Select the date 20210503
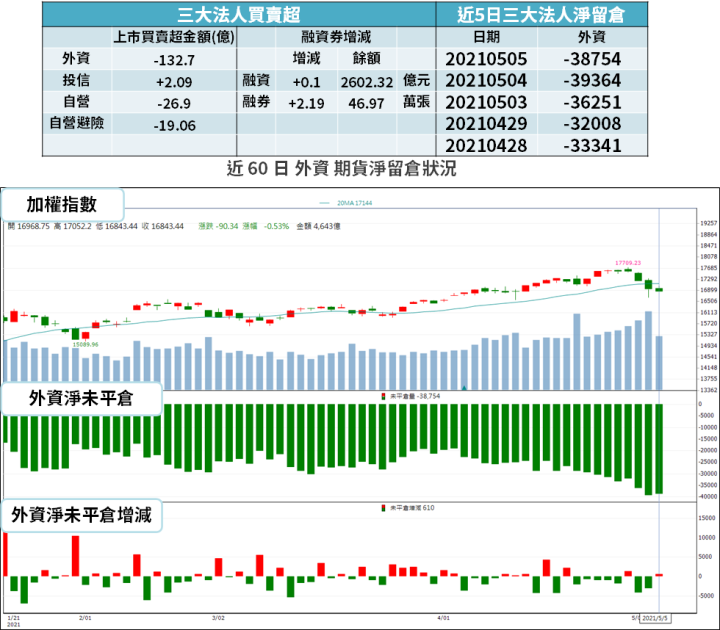The width and height of the screenshot is (720, 630). pyautogui.click(x=486, y=102)
